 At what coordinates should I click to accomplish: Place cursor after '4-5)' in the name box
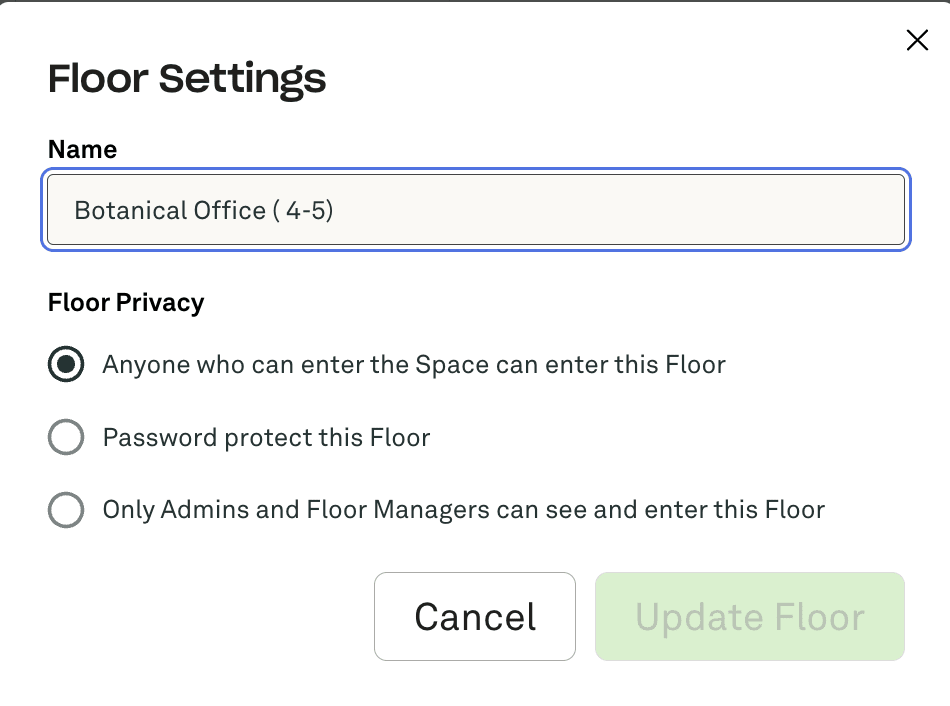335,211
